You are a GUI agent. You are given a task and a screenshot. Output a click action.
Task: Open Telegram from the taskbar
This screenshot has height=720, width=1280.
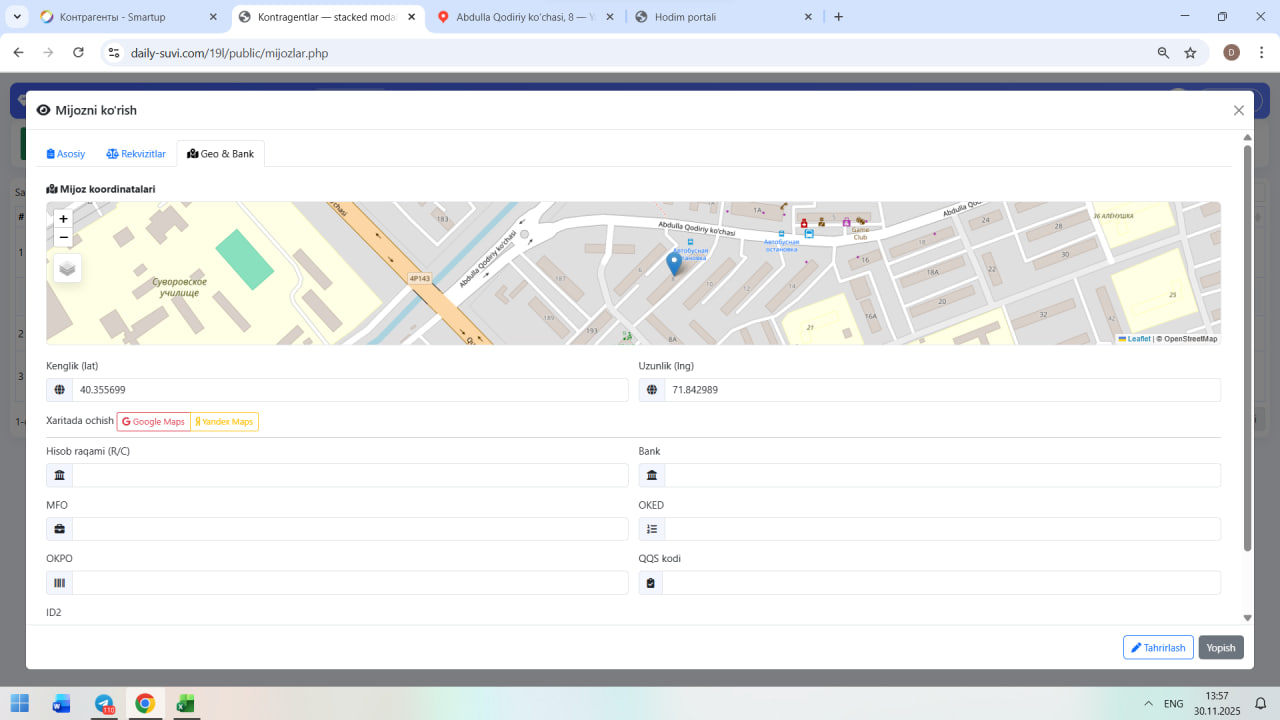point(104,703)
